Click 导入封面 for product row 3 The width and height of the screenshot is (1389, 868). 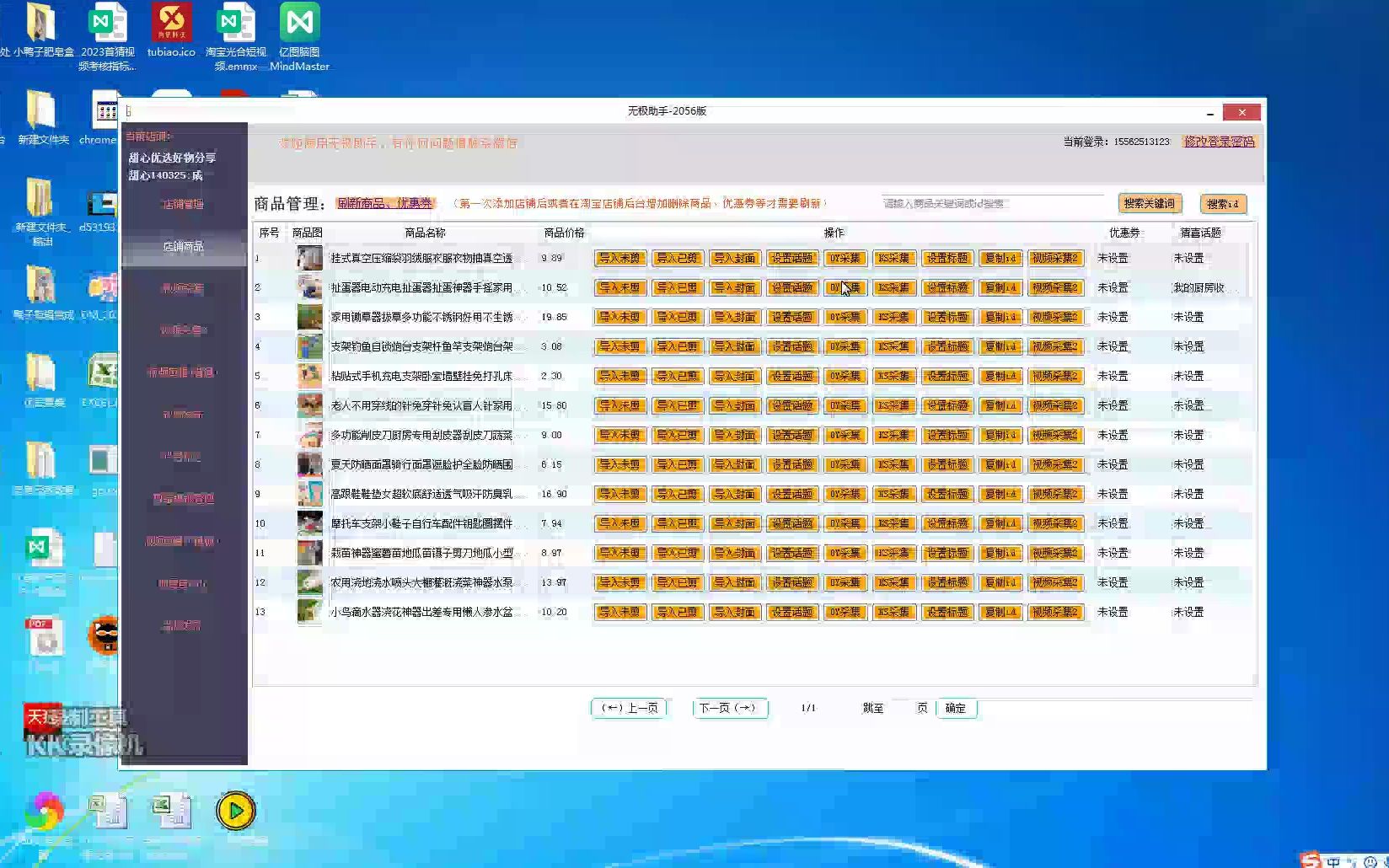pos(734,317)
